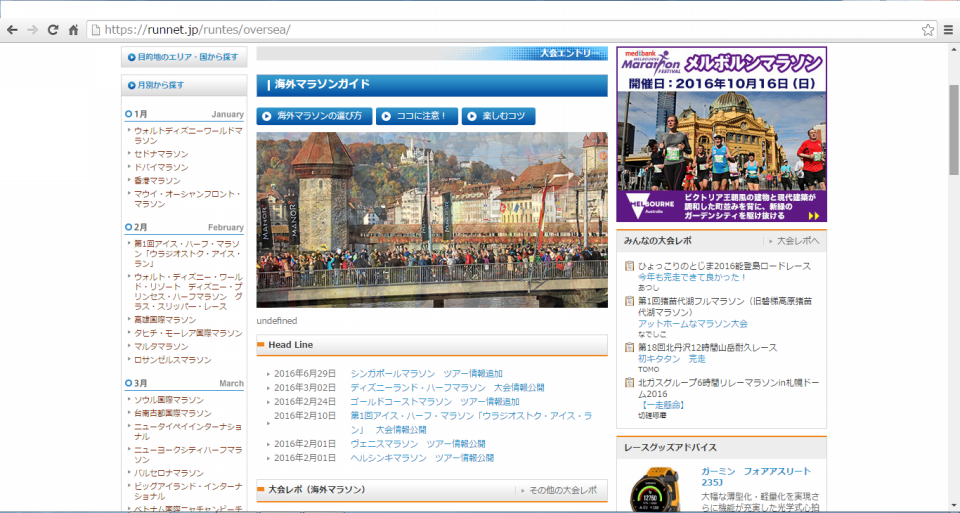Viewport: 960px width, 513px height.
Task: Open 香港マラソン link
Action: click(157, 181)
